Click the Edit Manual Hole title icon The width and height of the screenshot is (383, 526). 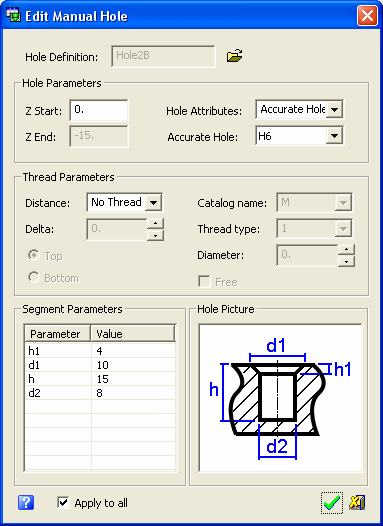(x=13, y=15)
